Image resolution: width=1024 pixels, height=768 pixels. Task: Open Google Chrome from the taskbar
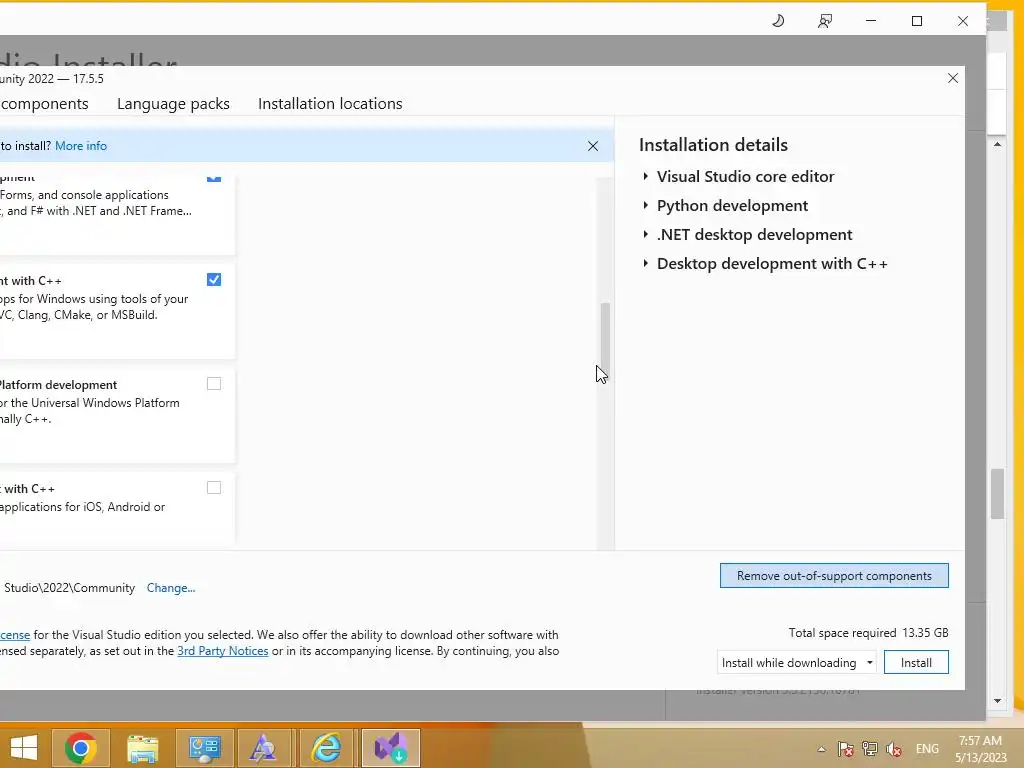coord(80,748)
